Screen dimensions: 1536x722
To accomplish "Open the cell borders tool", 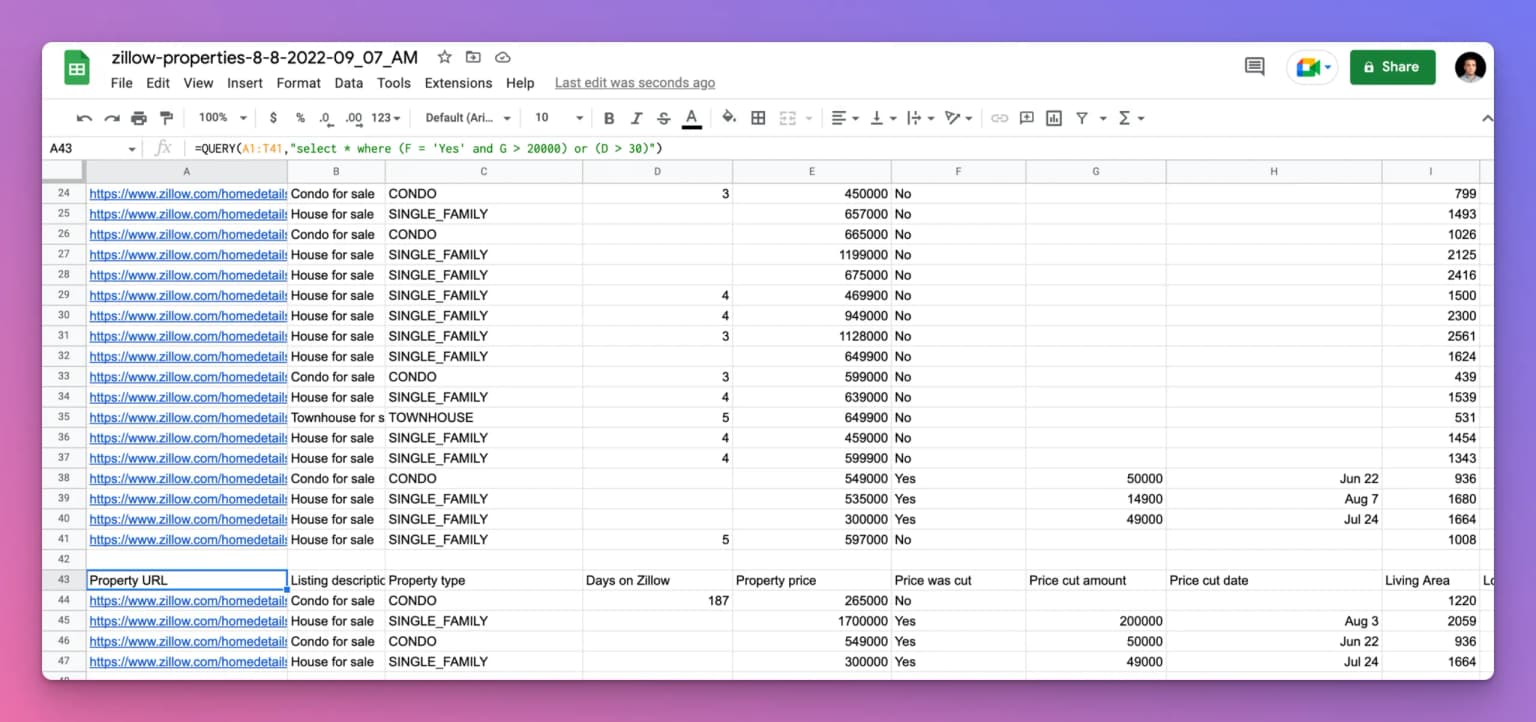I will tap(758, 118).
